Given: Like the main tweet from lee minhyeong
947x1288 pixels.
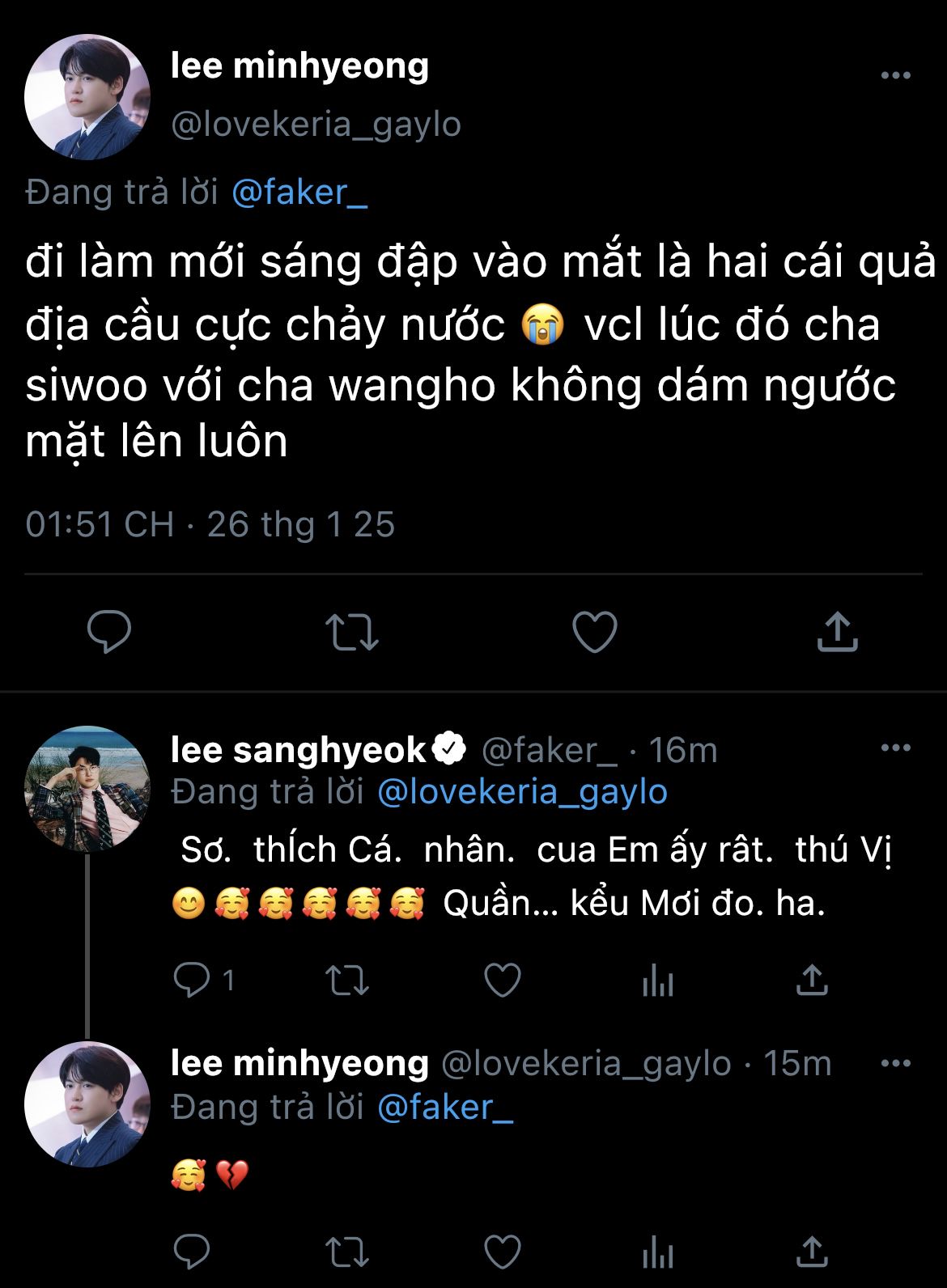Looking at the screenshot, I should pyautogui.click(x=595, y=632).
